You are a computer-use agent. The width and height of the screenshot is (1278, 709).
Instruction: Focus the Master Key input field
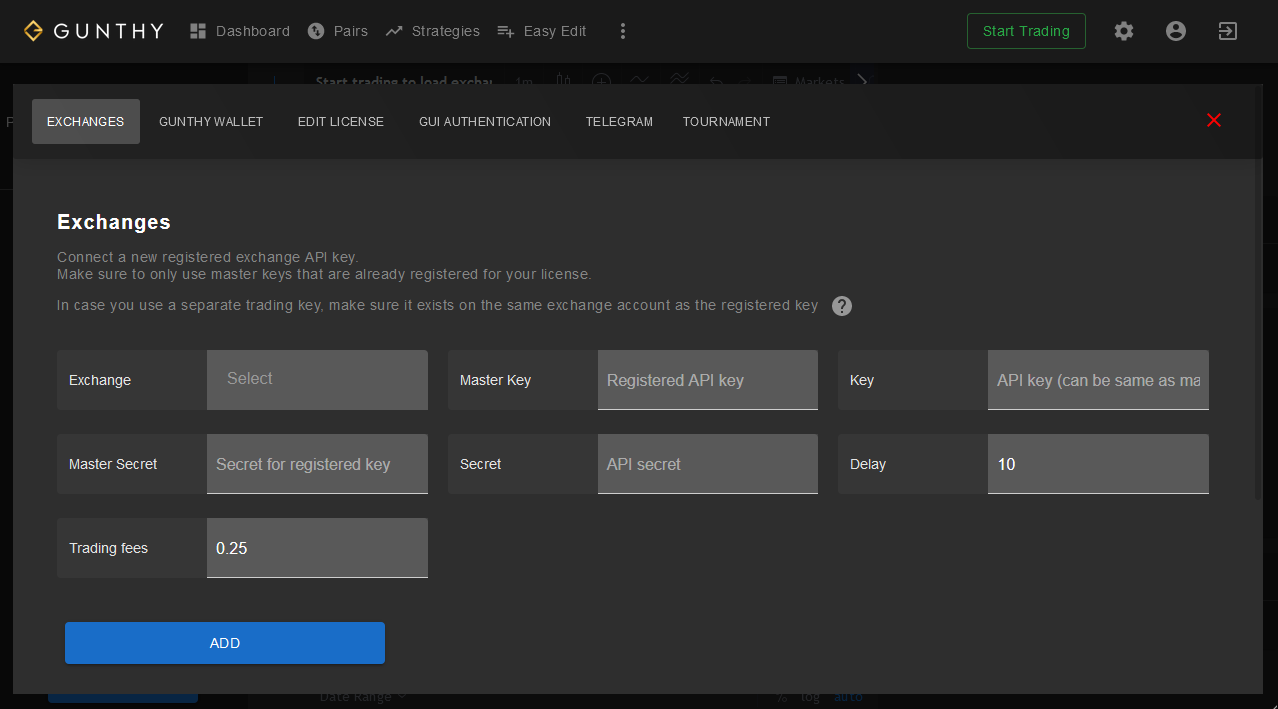(707, 380)
